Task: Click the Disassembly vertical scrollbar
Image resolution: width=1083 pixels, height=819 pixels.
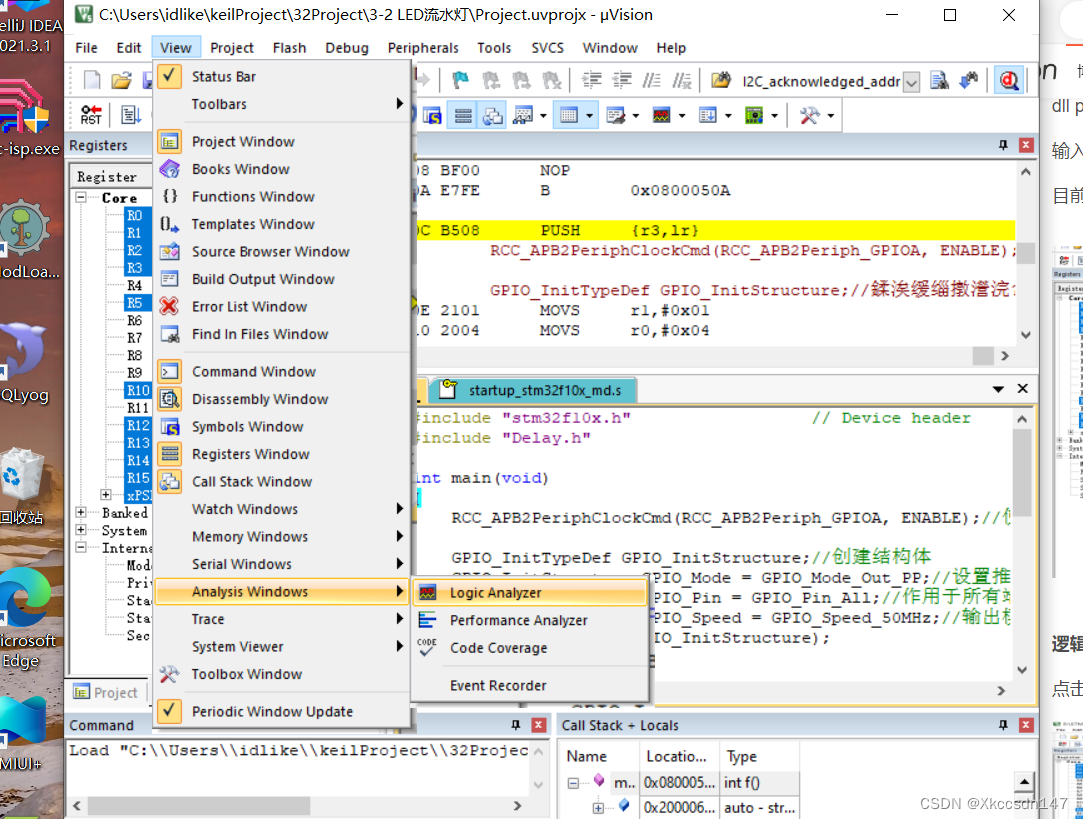Action: (1026, 253)
